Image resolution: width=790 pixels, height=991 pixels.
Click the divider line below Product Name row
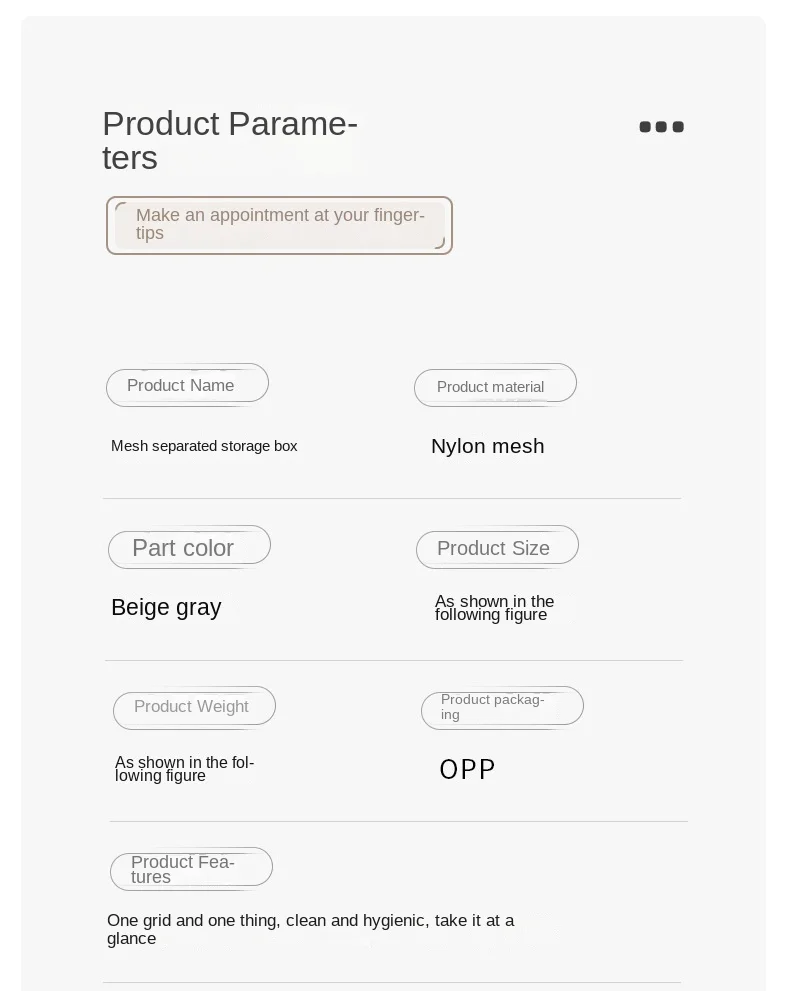tap(392, 499)
